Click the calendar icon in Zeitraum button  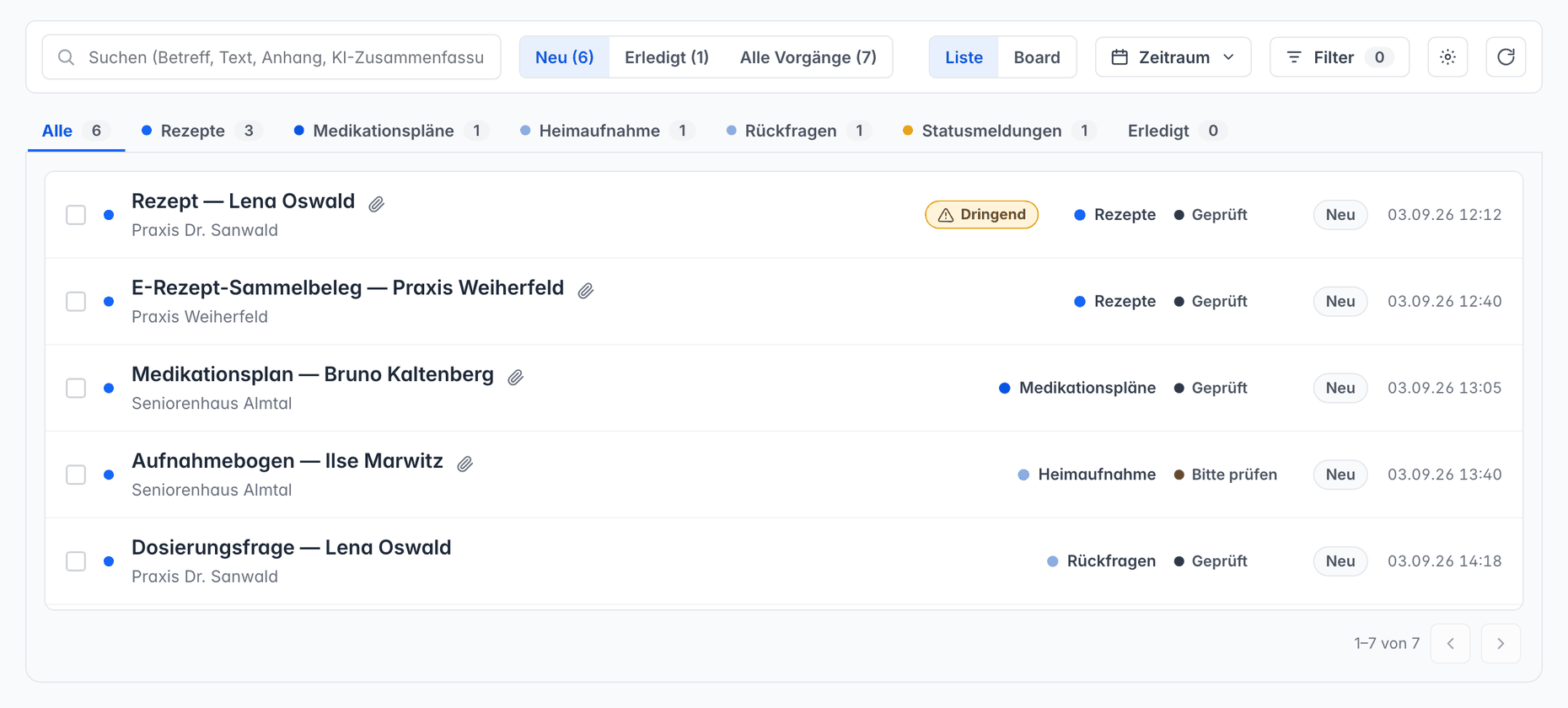point(1120,57)
